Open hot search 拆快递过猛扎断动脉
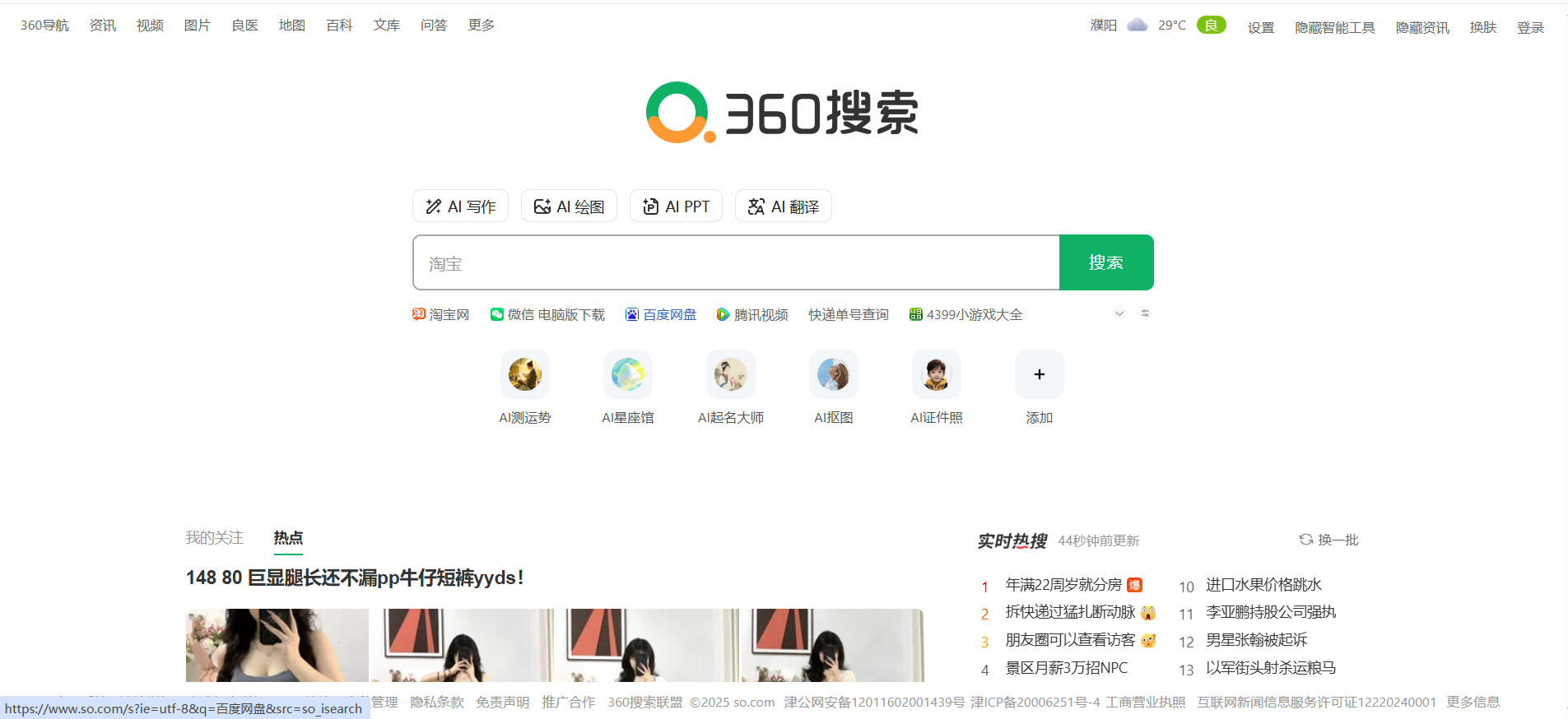The image size is (1568, 719). pos(1070,612)
